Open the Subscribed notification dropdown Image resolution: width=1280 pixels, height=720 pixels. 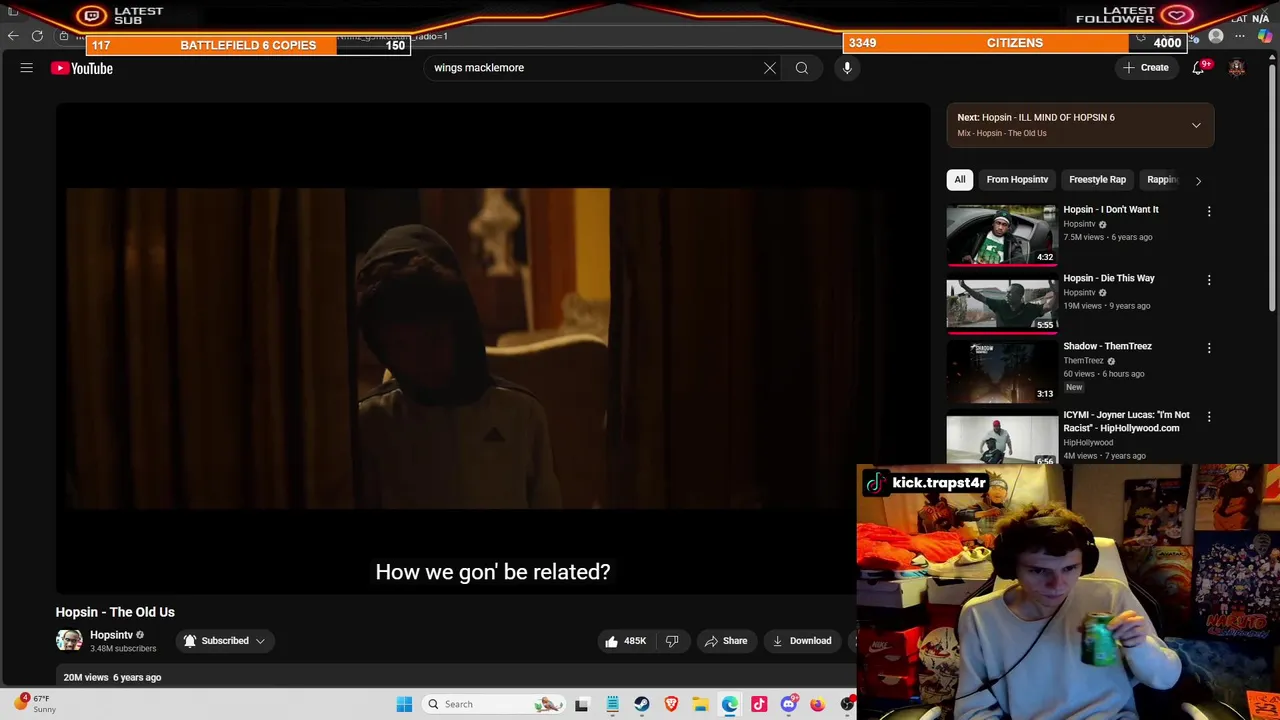[x=225, y=641]
